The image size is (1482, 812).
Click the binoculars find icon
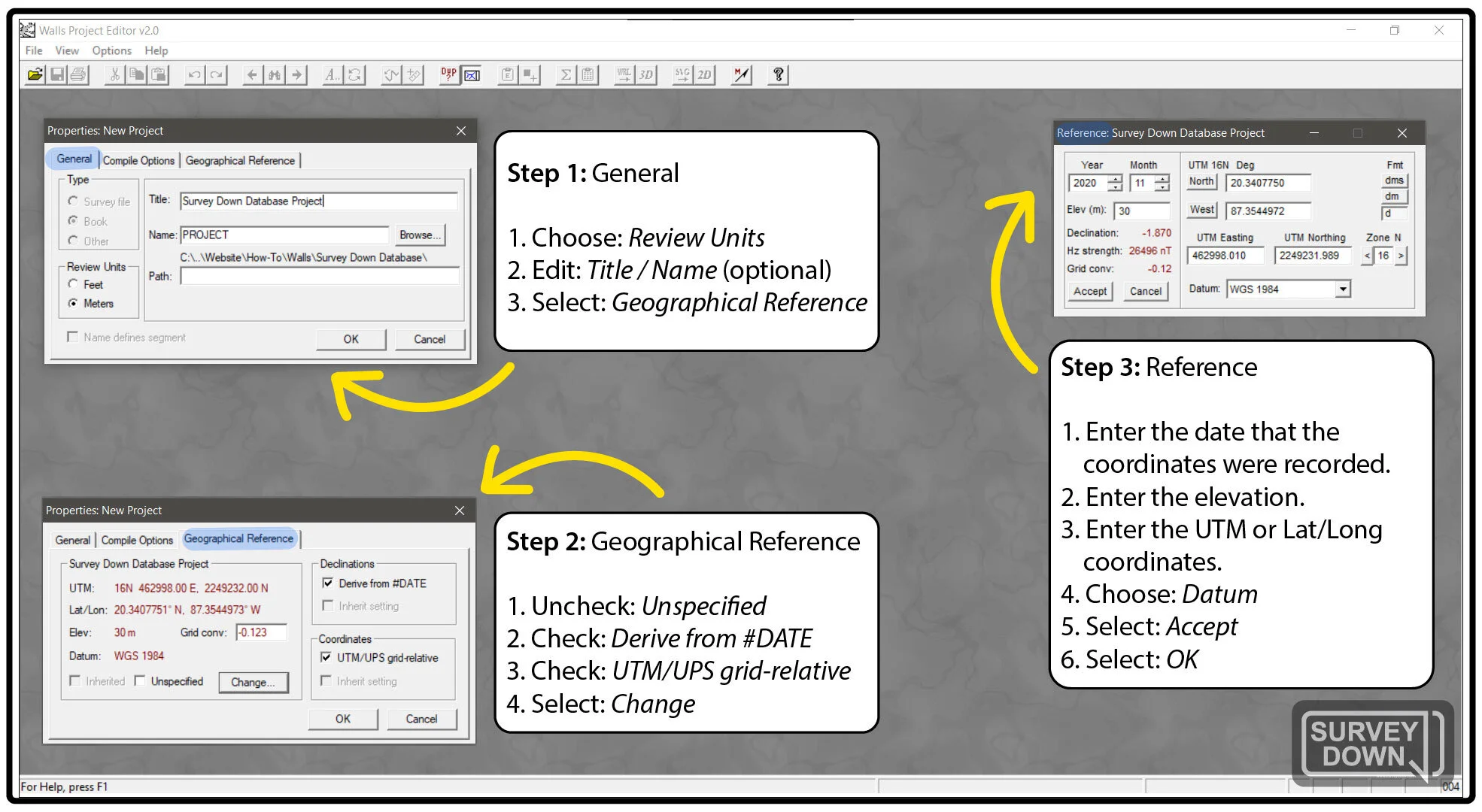(x=275, y=74)
